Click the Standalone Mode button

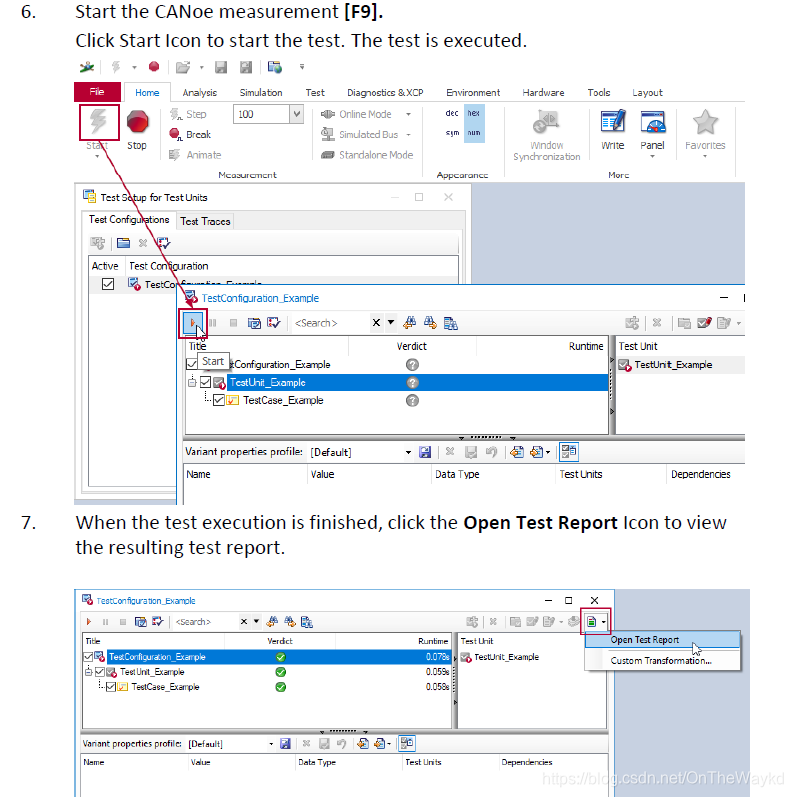point(367,155)
